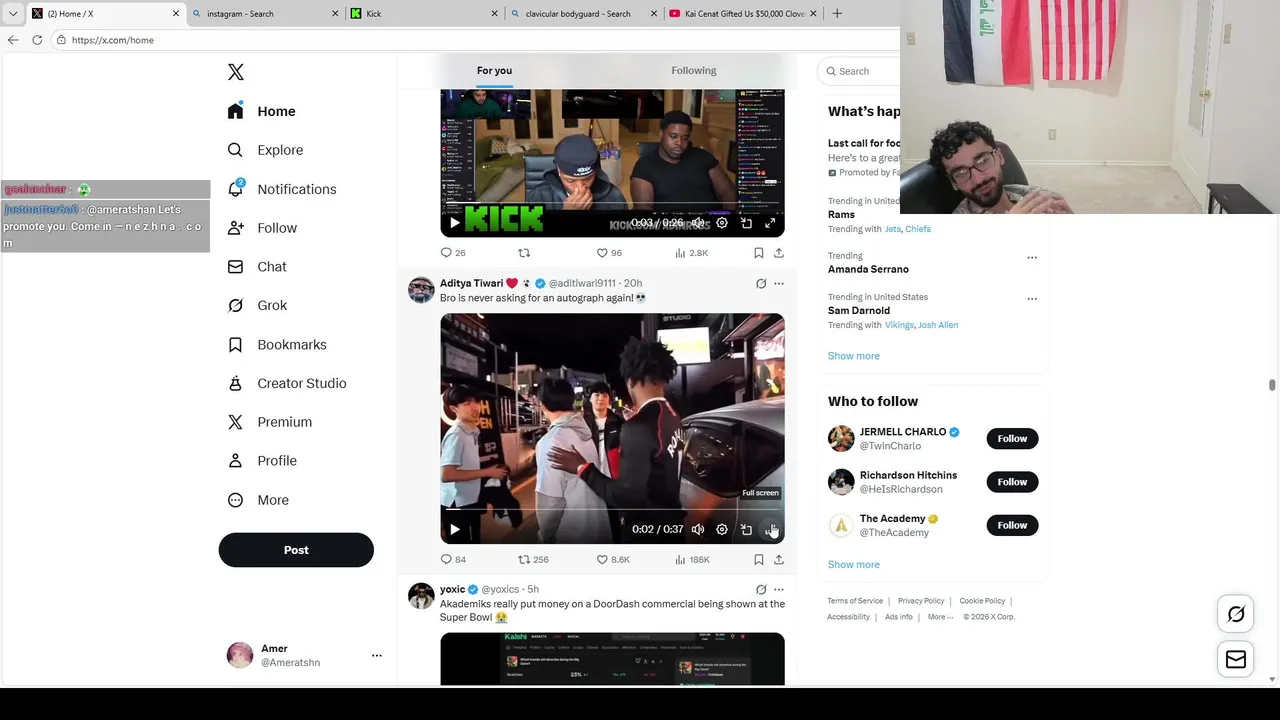Open Terms of Service link

pyautogui.click(x=855, y=601)
